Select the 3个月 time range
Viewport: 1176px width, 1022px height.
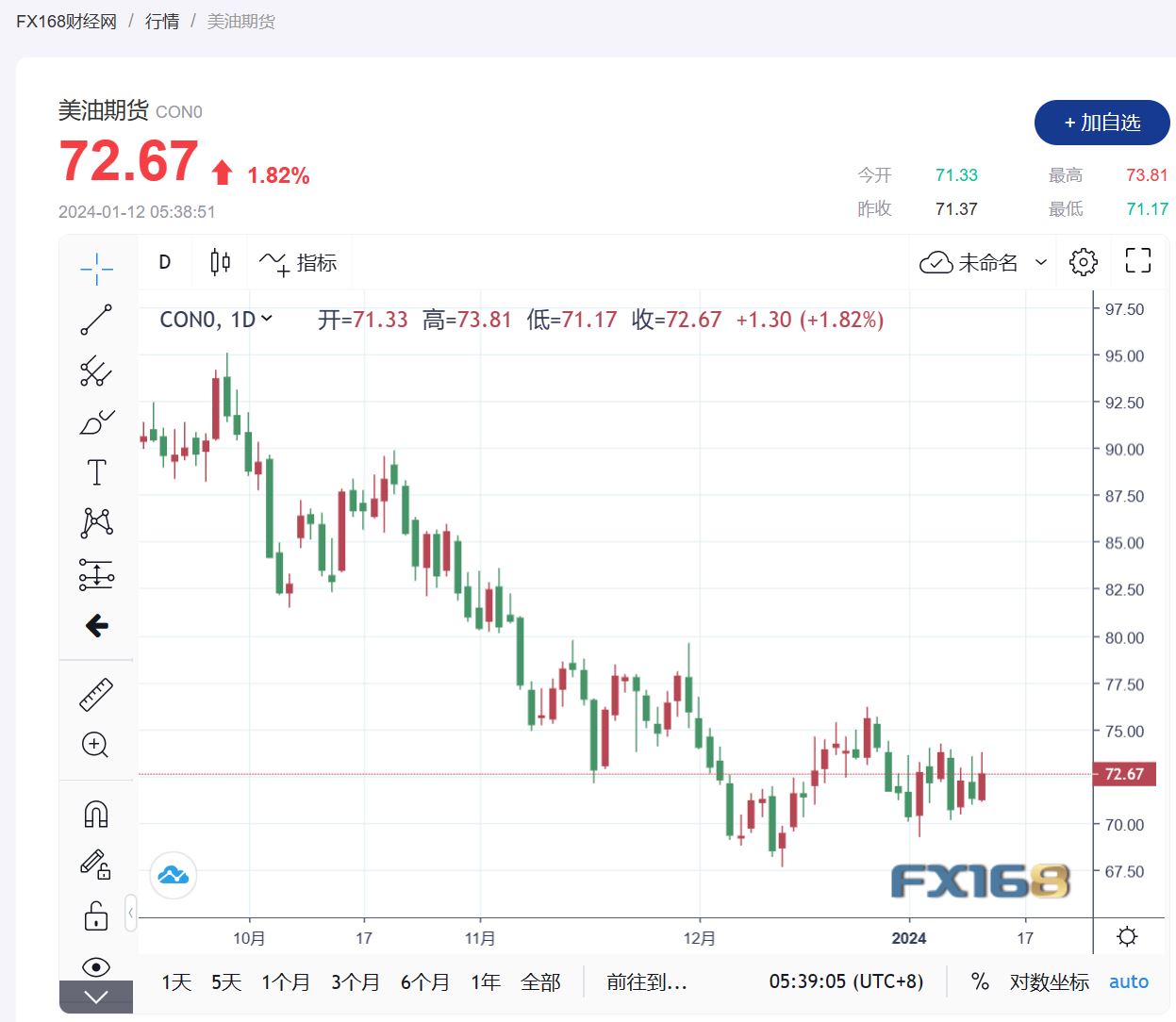355,982
